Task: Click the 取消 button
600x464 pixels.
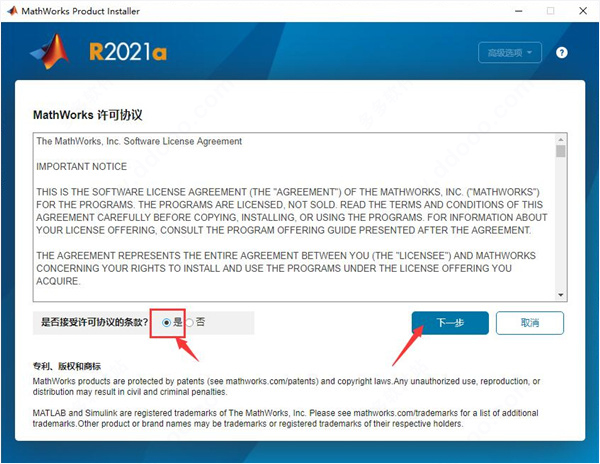Action: tap(530, 323)
